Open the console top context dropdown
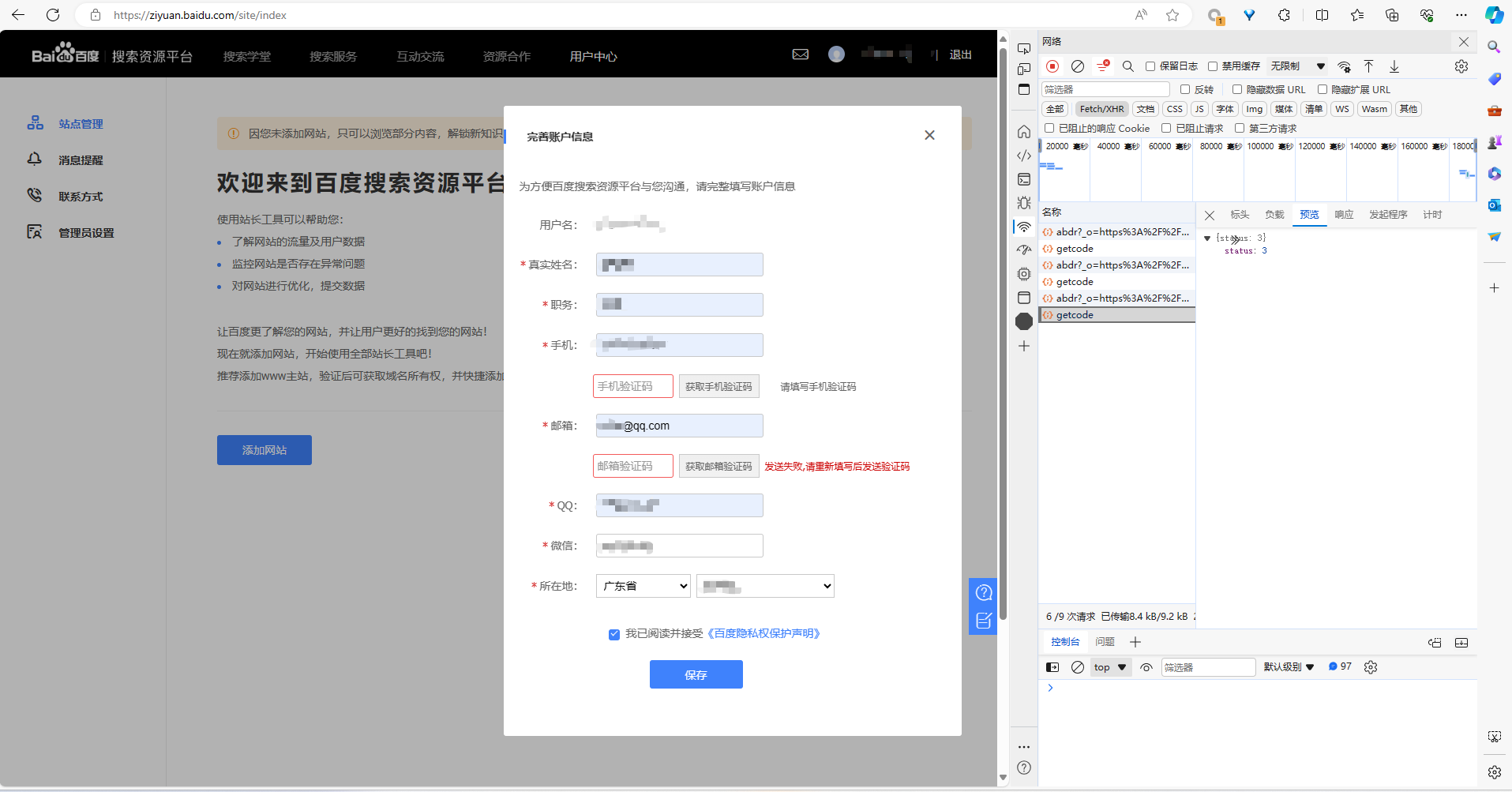Image resolution: width=1512 pixels, height=792 pixels. coord(1111,667)
